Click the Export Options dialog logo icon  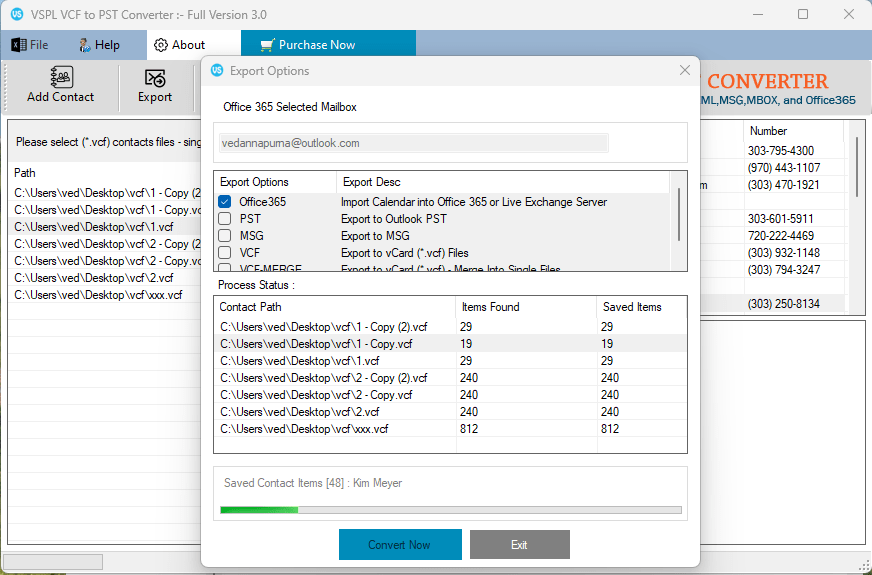pos(217,71)
